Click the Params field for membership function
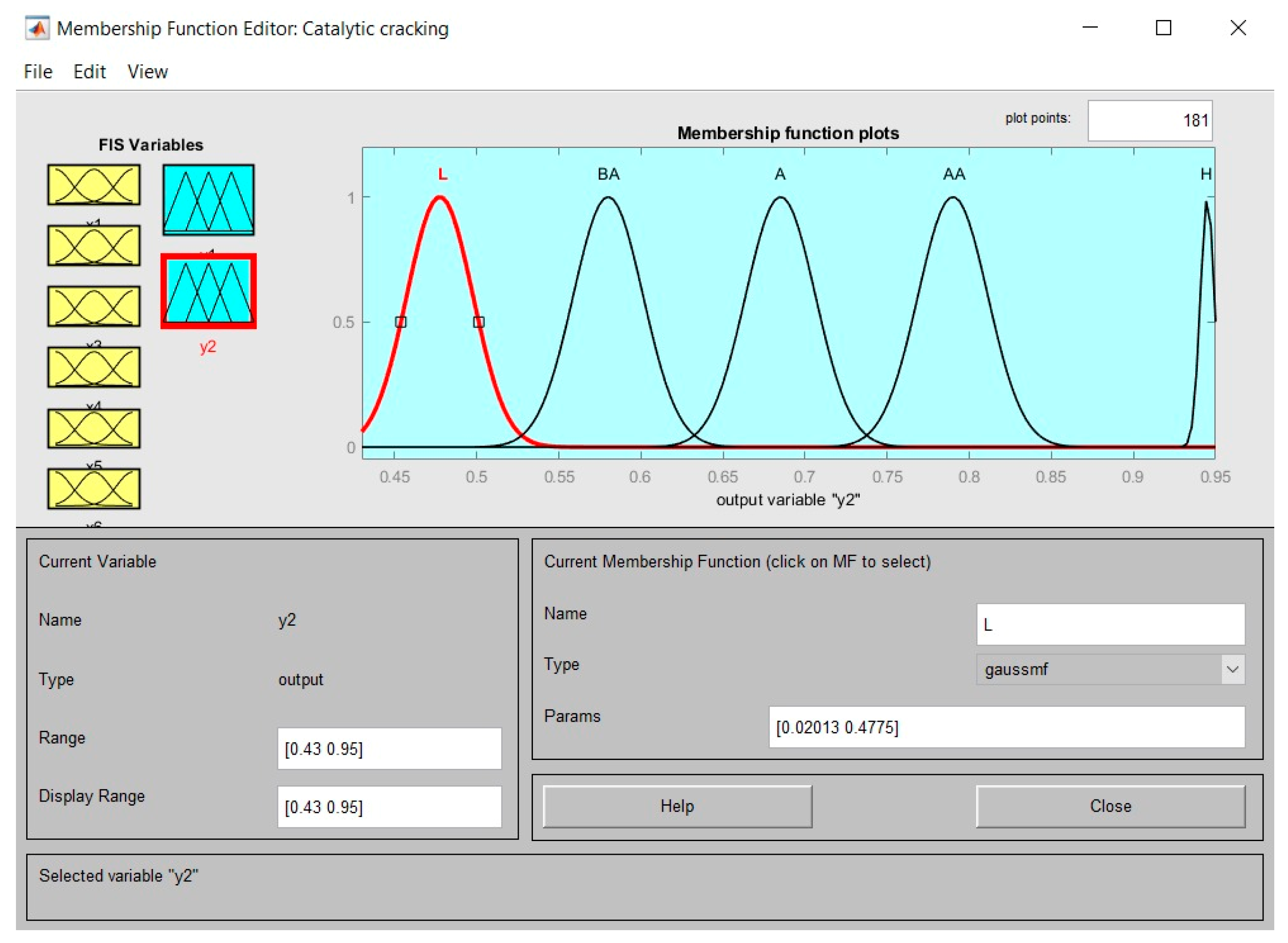This screenshot has width=1288, height=943. coord(1006,727)
